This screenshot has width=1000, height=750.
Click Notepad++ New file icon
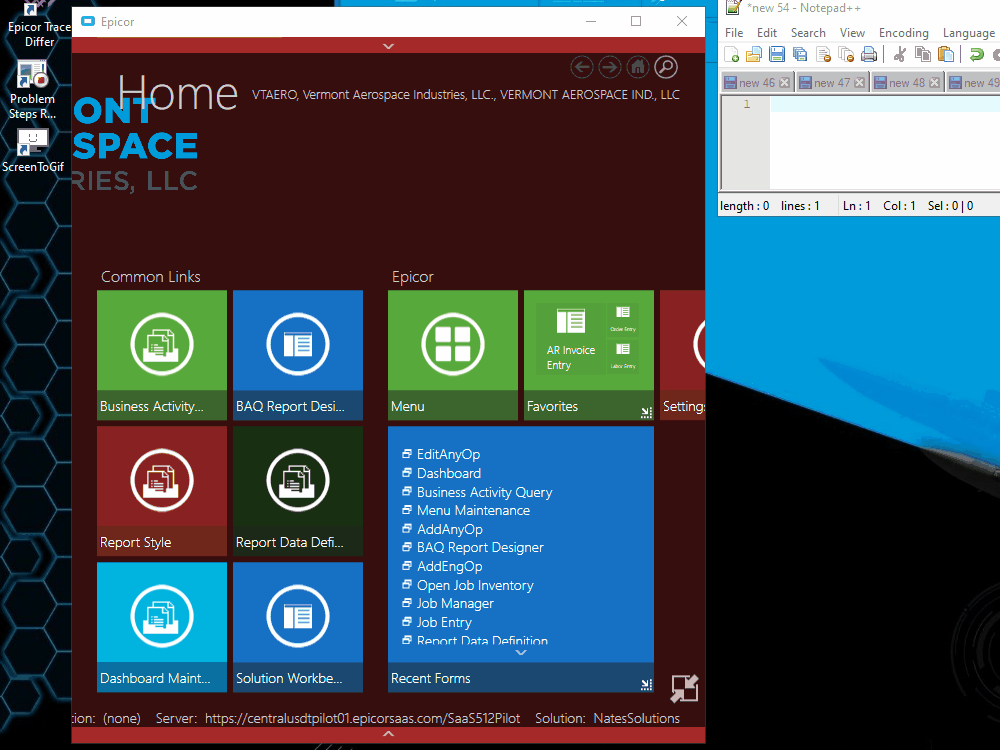pyautogui.click(x=732, y=54)
